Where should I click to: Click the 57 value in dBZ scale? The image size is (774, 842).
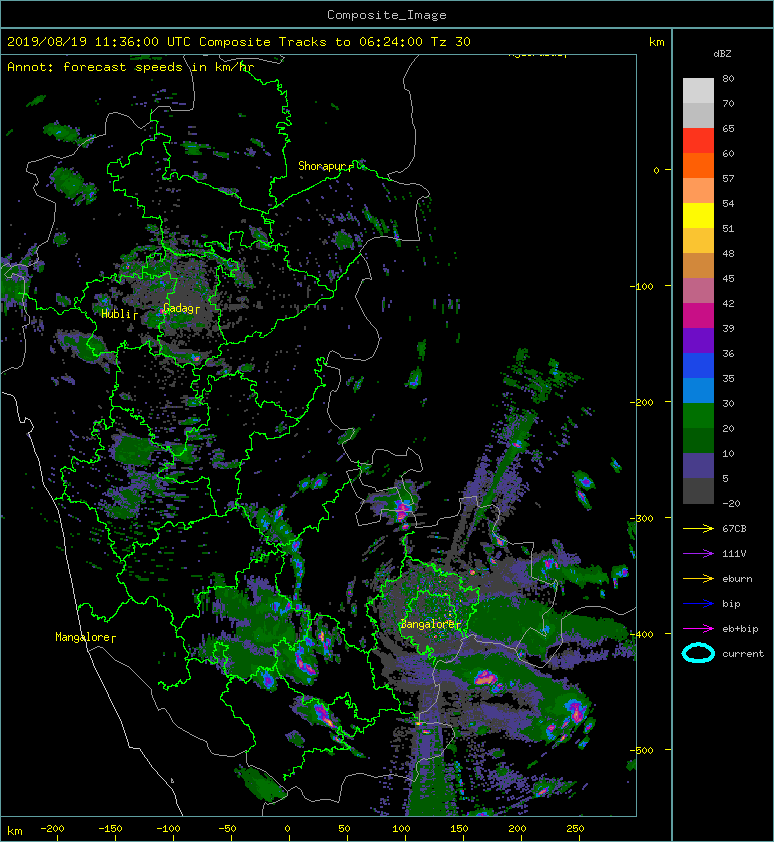728,178
